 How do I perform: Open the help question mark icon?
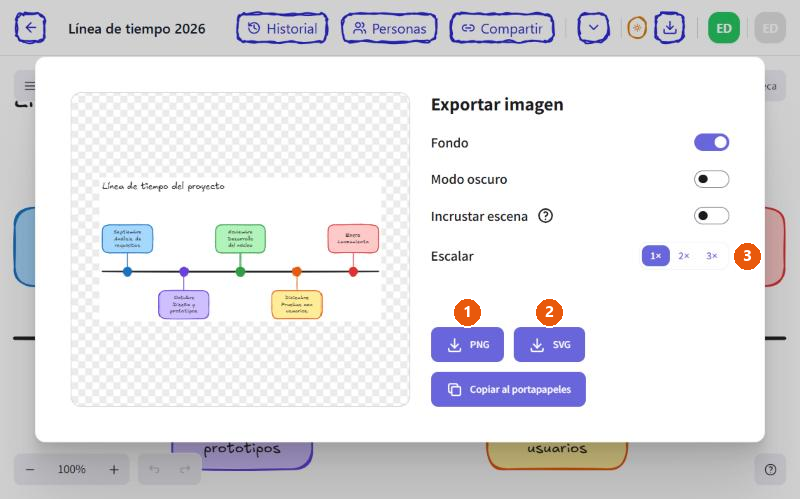point(770,469)
